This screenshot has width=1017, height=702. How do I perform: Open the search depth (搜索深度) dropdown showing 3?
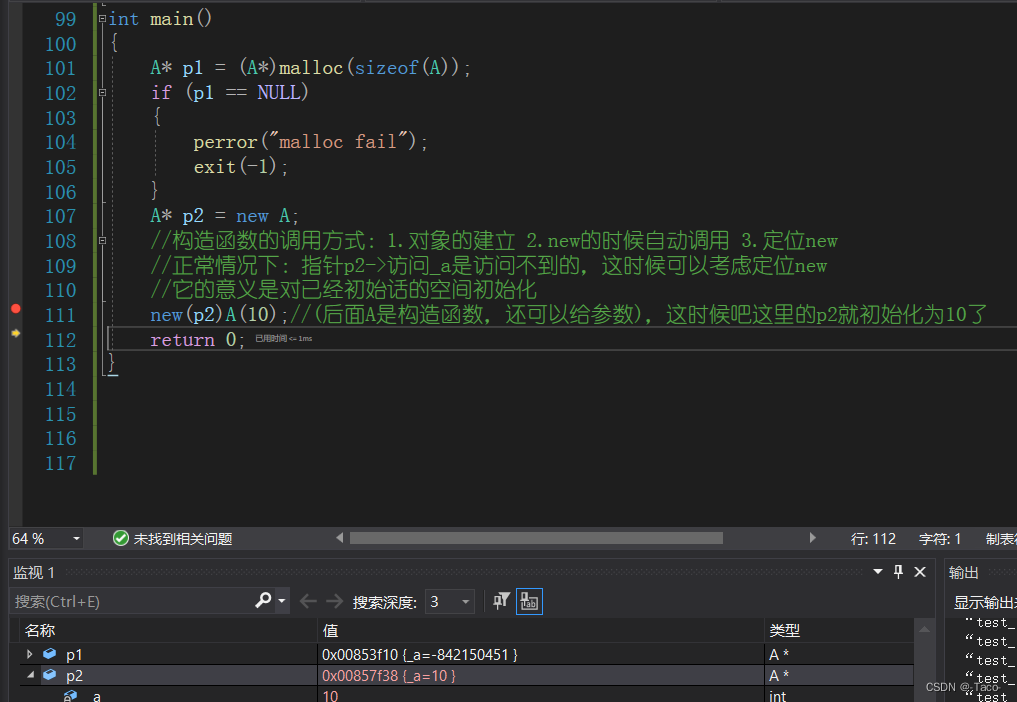[x=465, y=602]
